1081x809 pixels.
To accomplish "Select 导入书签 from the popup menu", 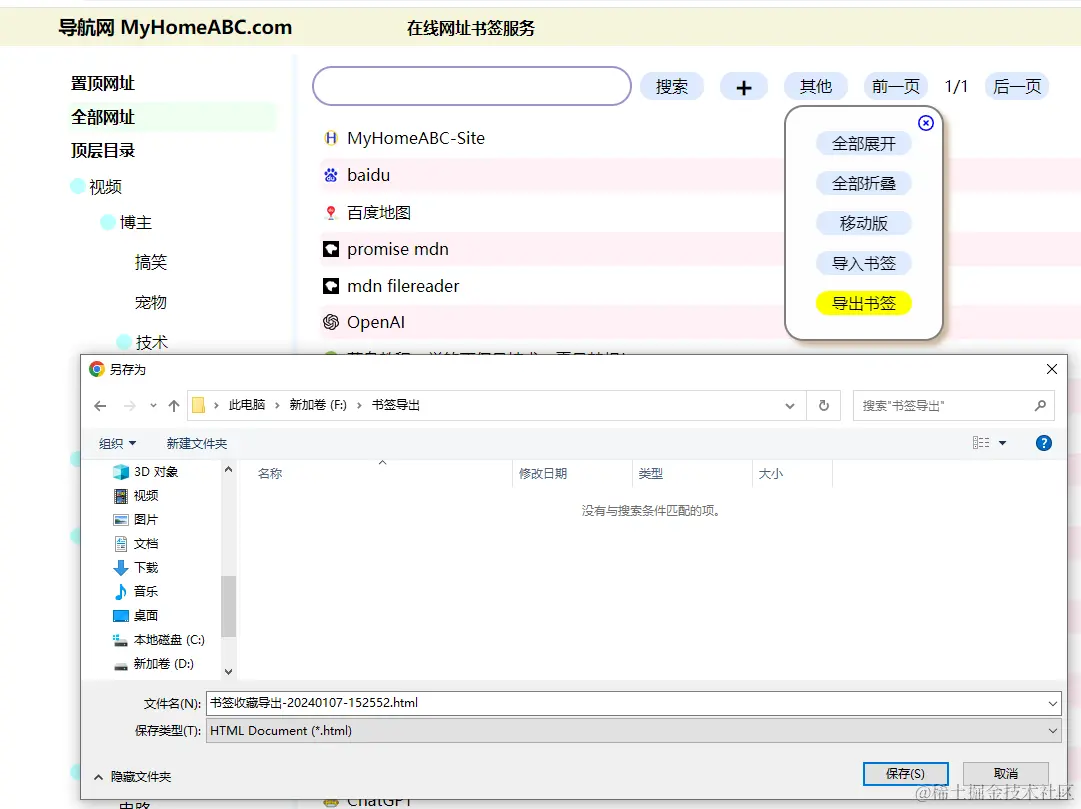I will click(863, 263).
